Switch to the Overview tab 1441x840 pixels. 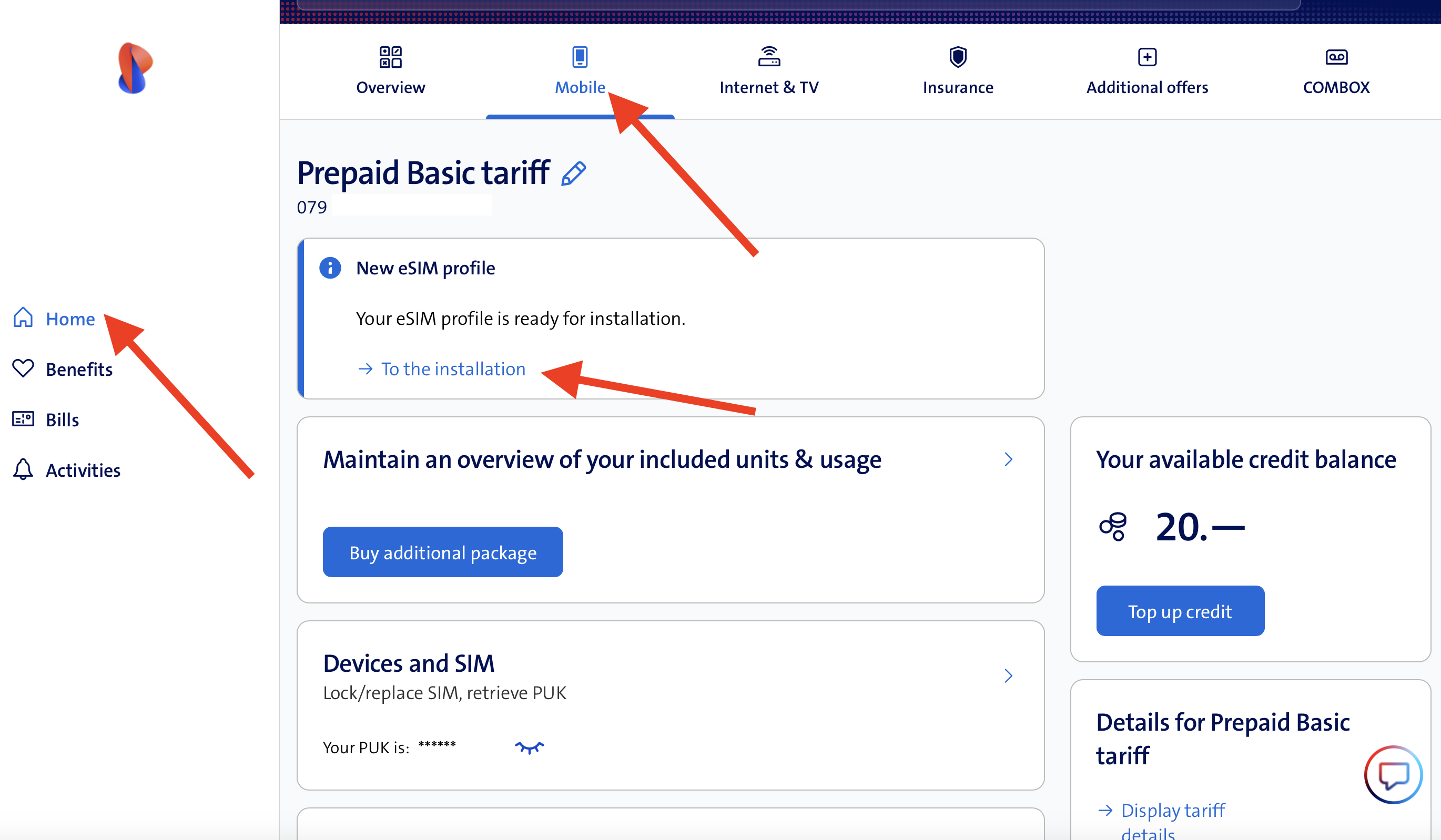click(391, 71)
